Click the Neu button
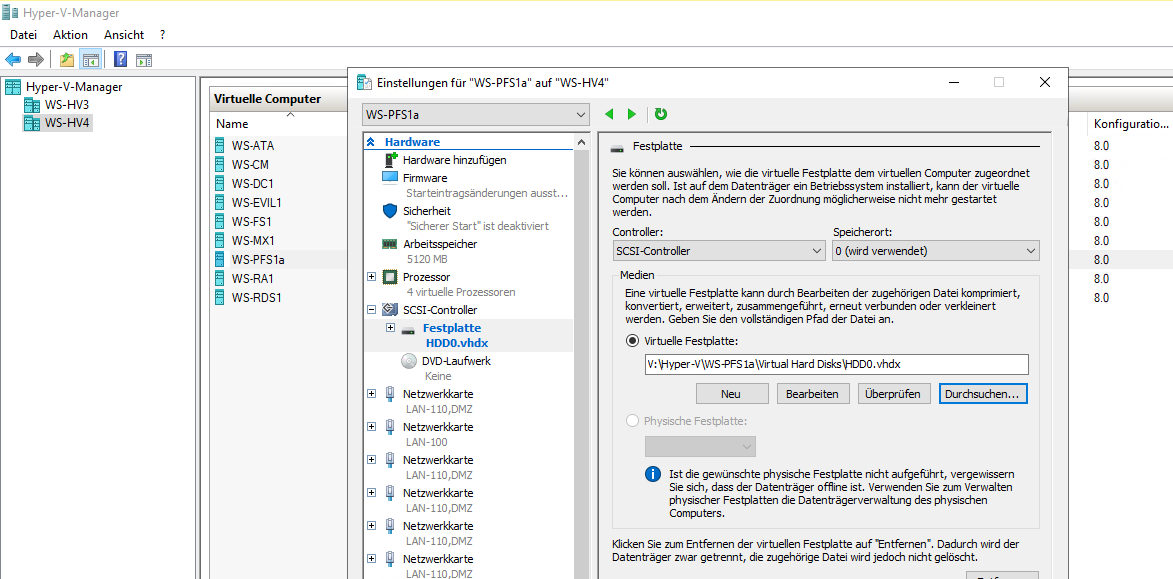This screenshot has height=579, width=1173. (732, 393)
